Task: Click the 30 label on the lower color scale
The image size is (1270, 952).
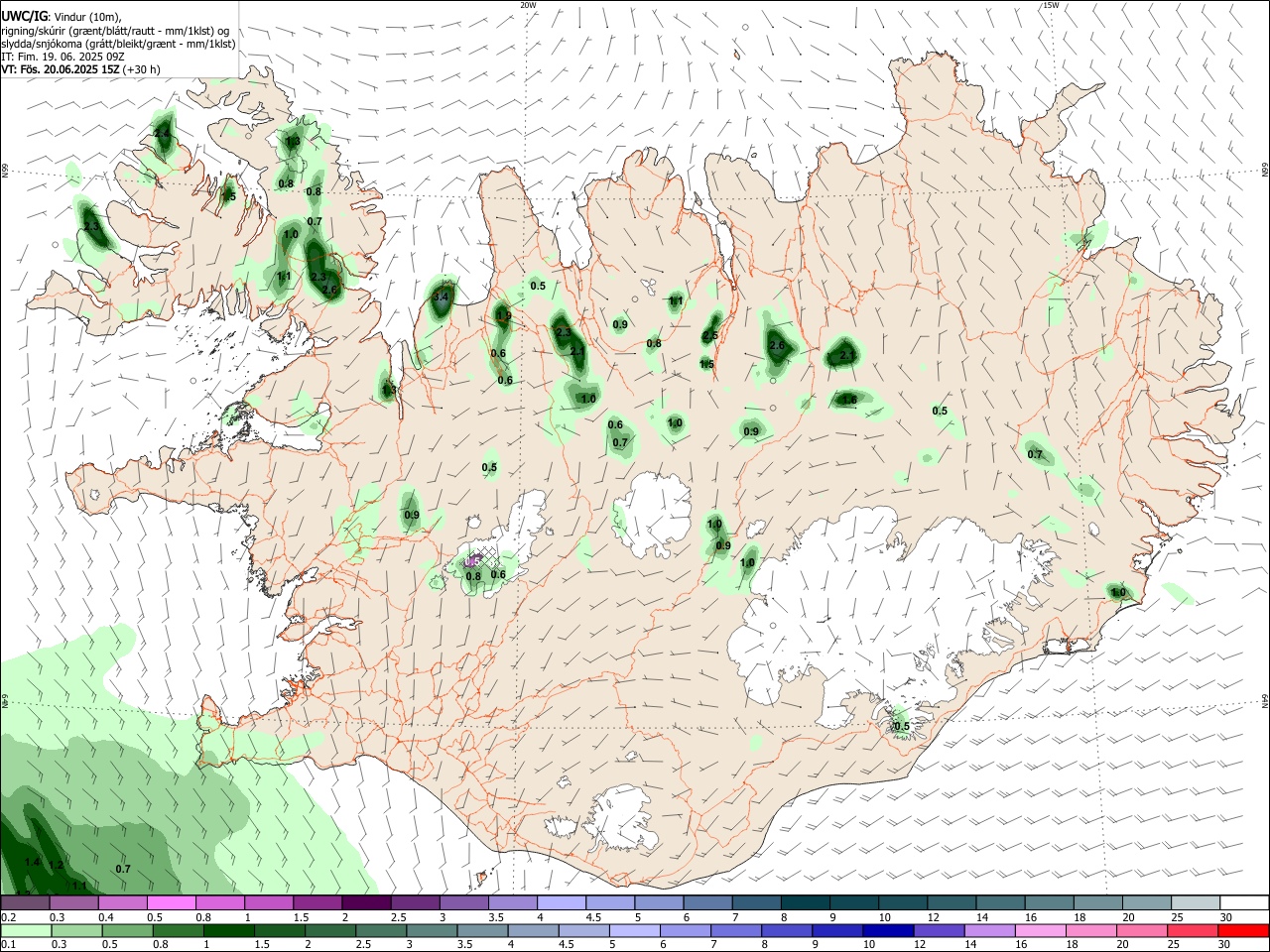Action: coord(1226,944)
